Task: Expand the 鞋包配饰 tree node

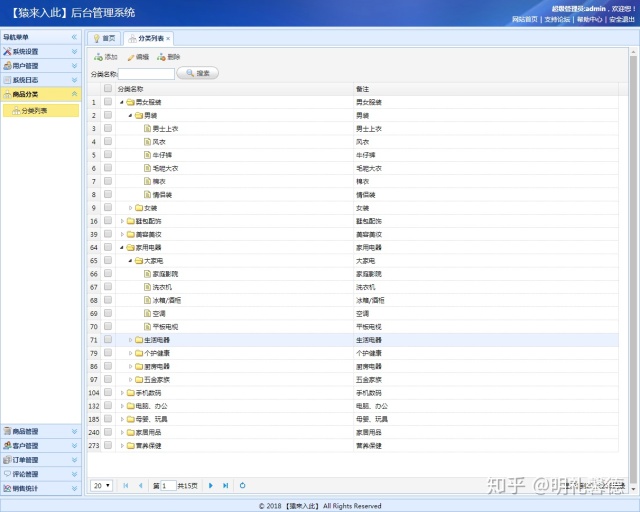Action: 122,221
